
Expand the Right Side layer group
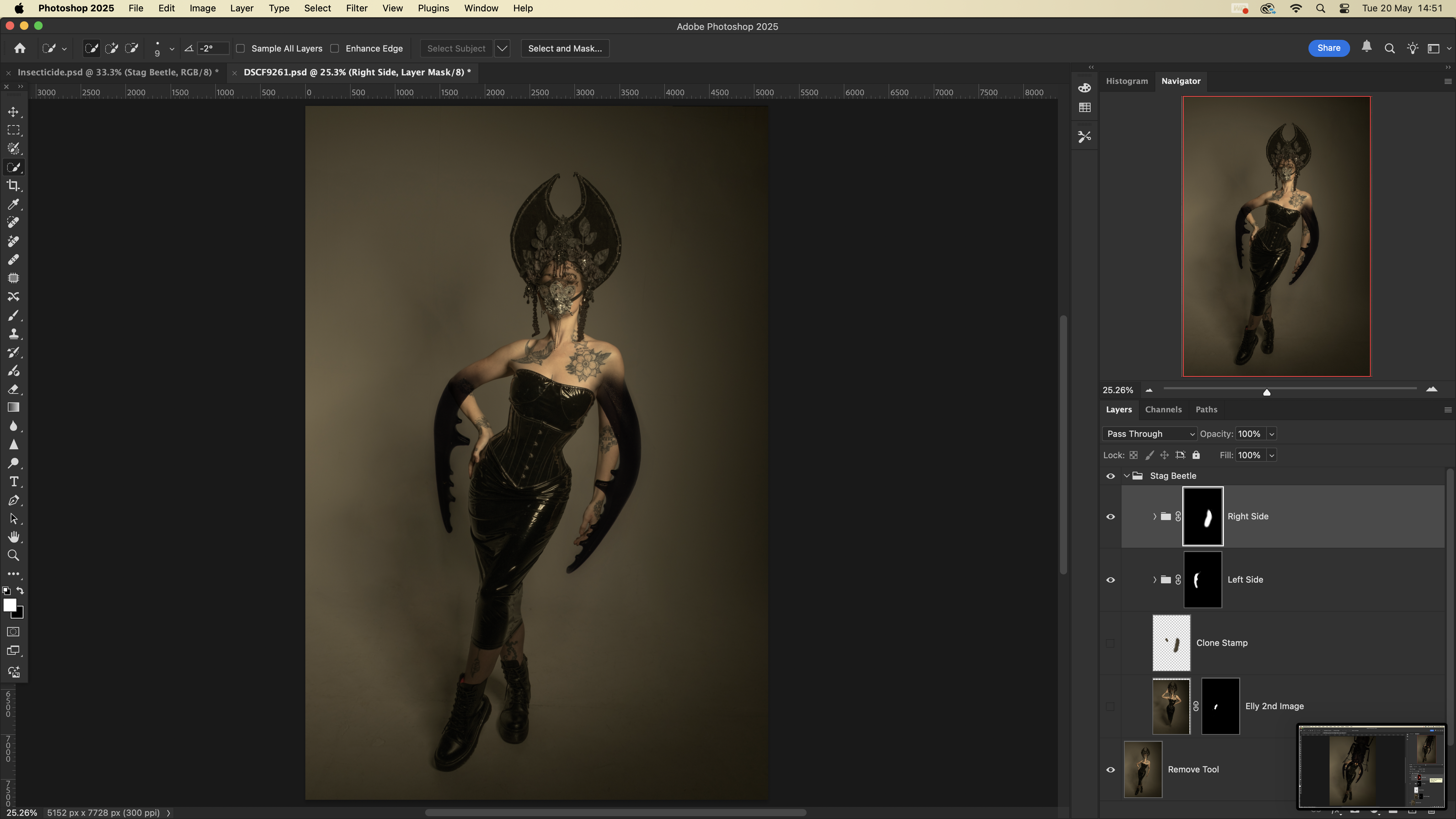(1154, 516)
